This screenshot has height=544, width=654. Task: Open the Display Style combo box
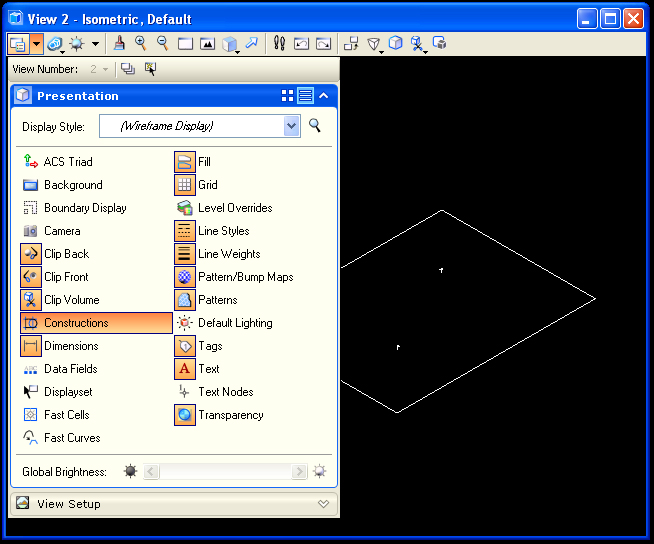[x=200, y=126]
